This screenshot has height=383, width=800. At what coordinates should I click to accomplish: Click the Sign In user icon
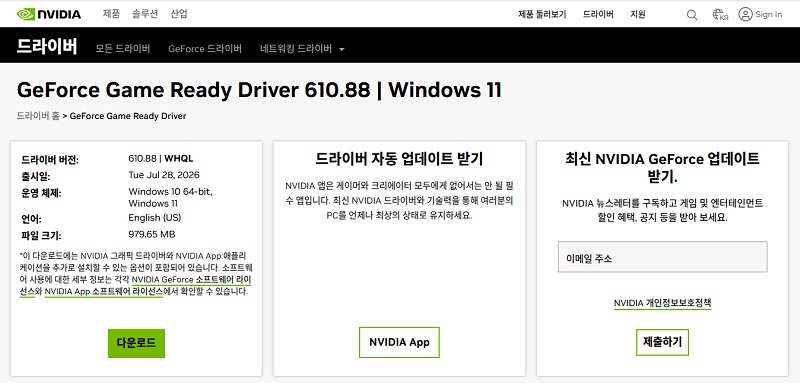pyautogui.click(x=745, y=14)
